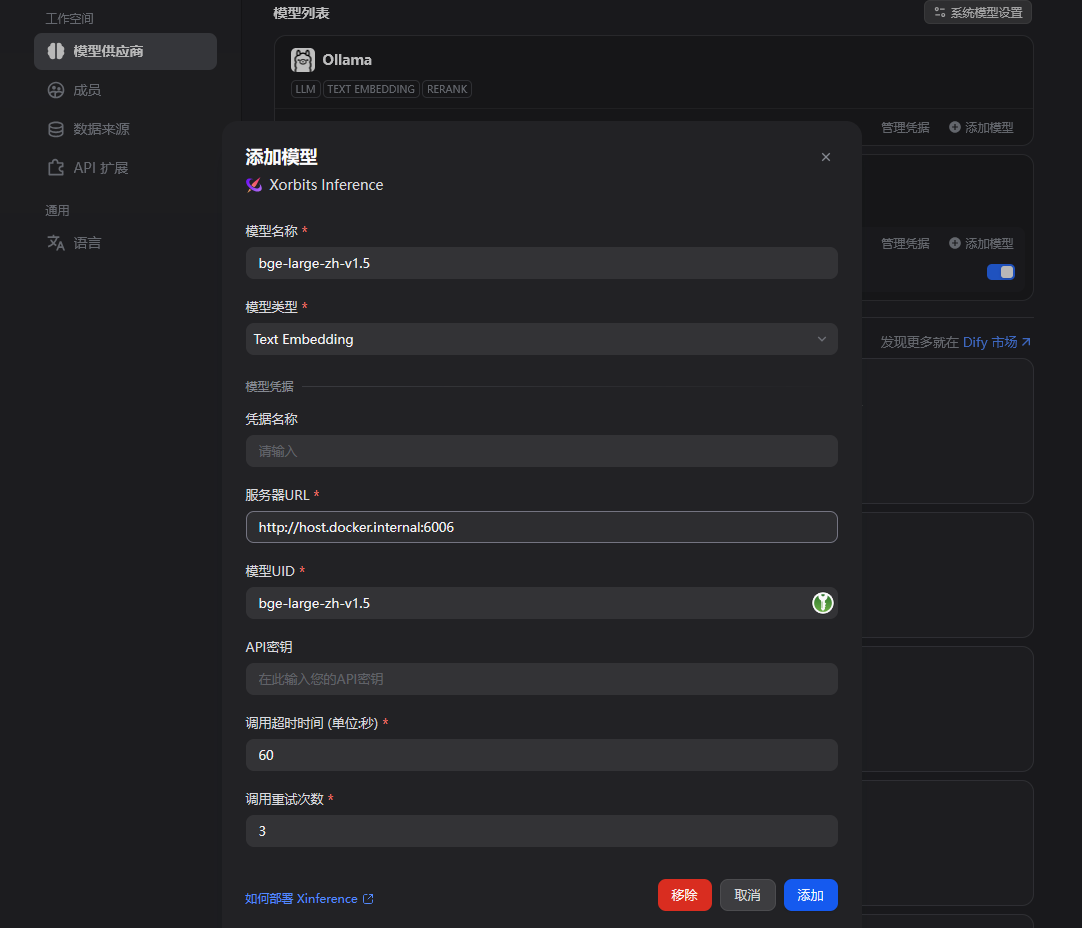The width and height of the screenshot is (1082, 928).
Task: Click the TEXT EMBEDDING tag on Ollama
Action: click(x=371, y=89)
